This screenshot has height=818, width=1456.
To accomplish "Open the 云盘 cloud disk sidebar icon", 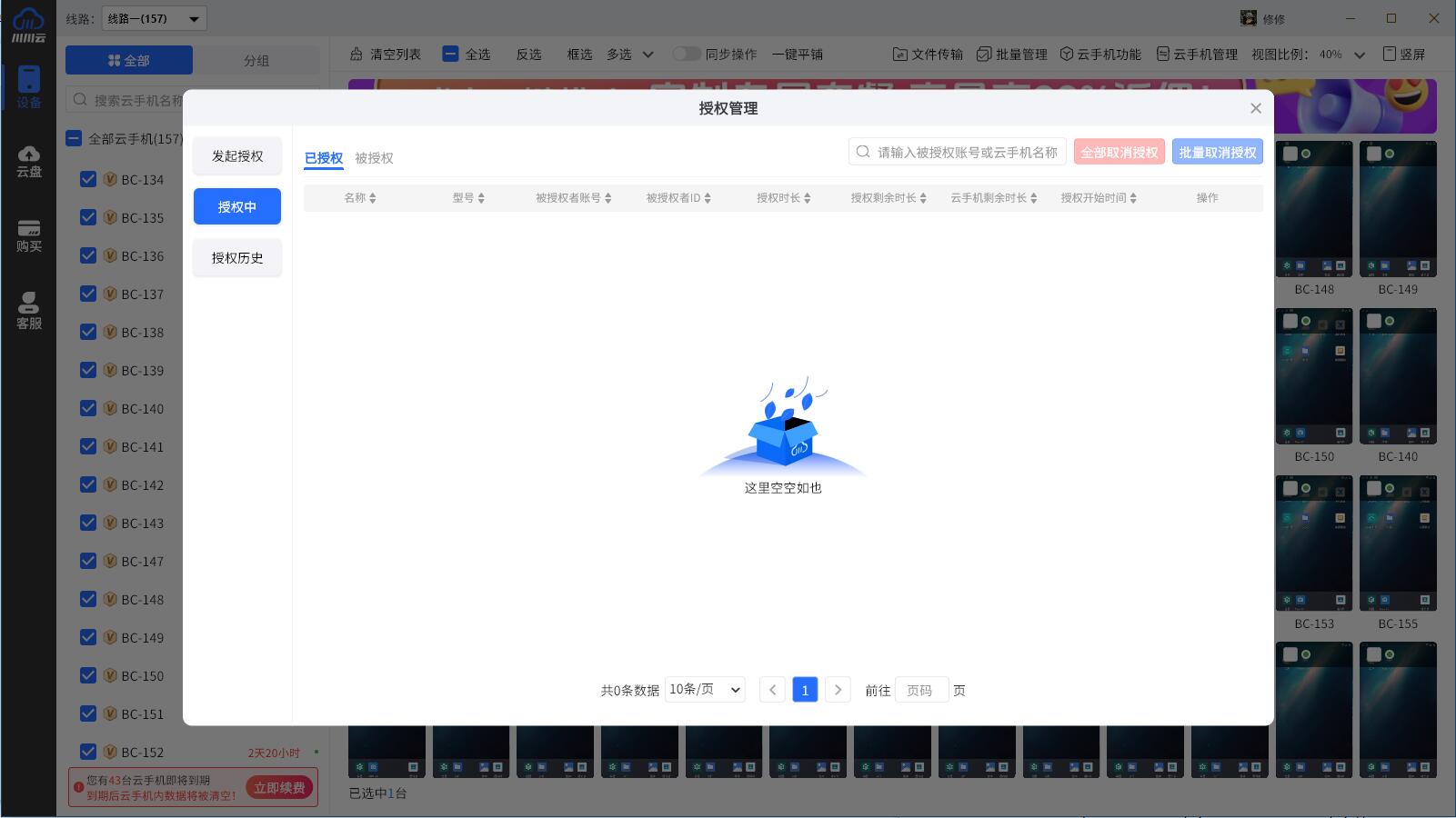I will 28,161.
